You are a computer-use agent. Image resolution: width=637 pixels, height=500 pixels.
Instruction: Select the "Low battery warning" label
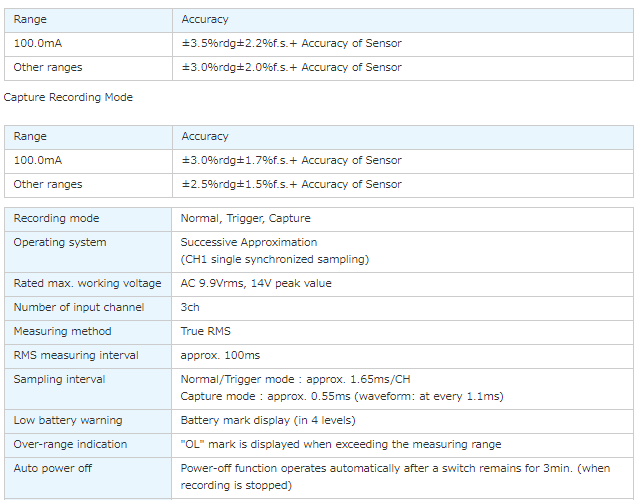(x=68, y=420)
